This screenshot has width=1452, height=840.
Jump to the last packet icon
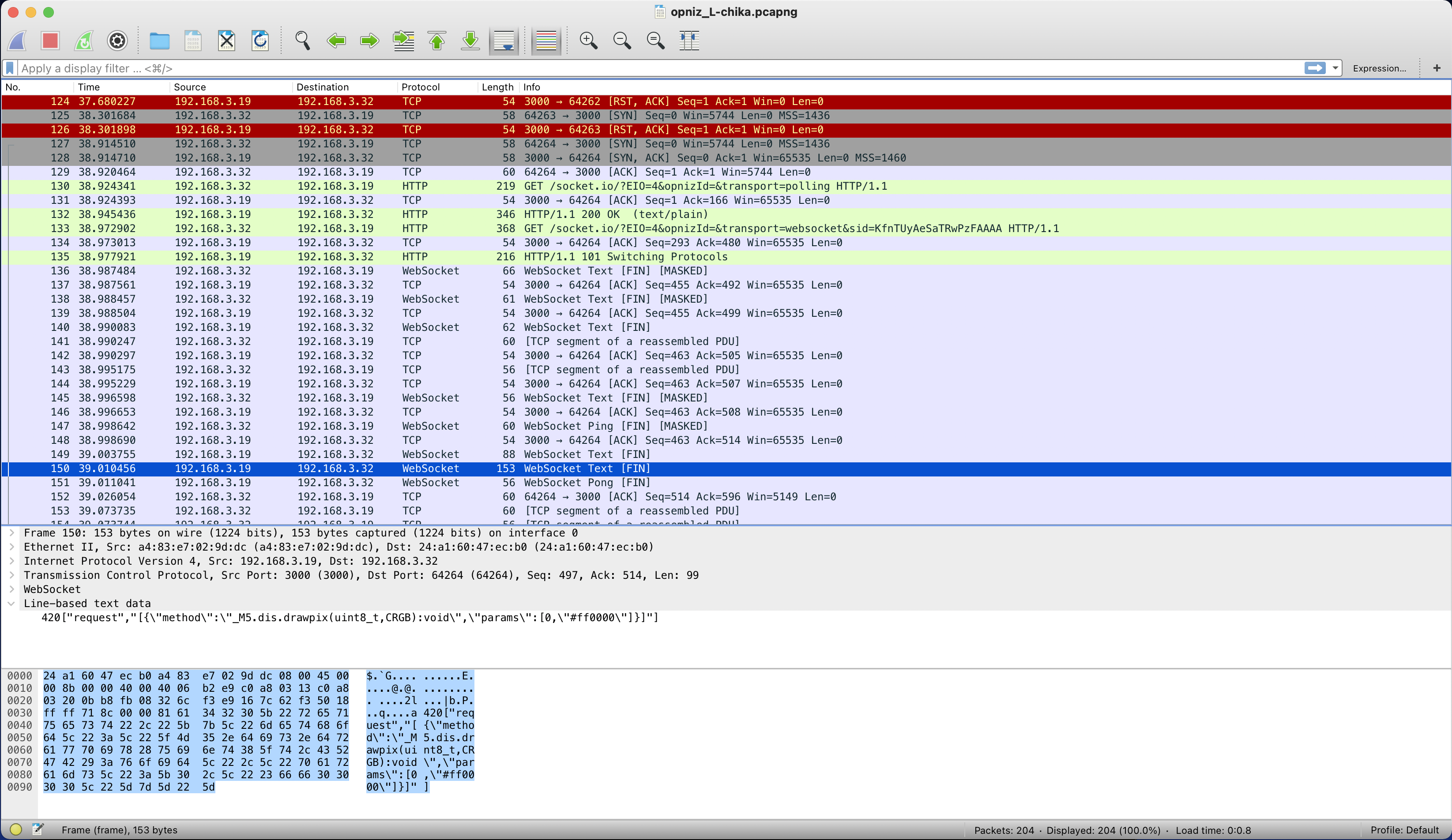pos(470,41)
